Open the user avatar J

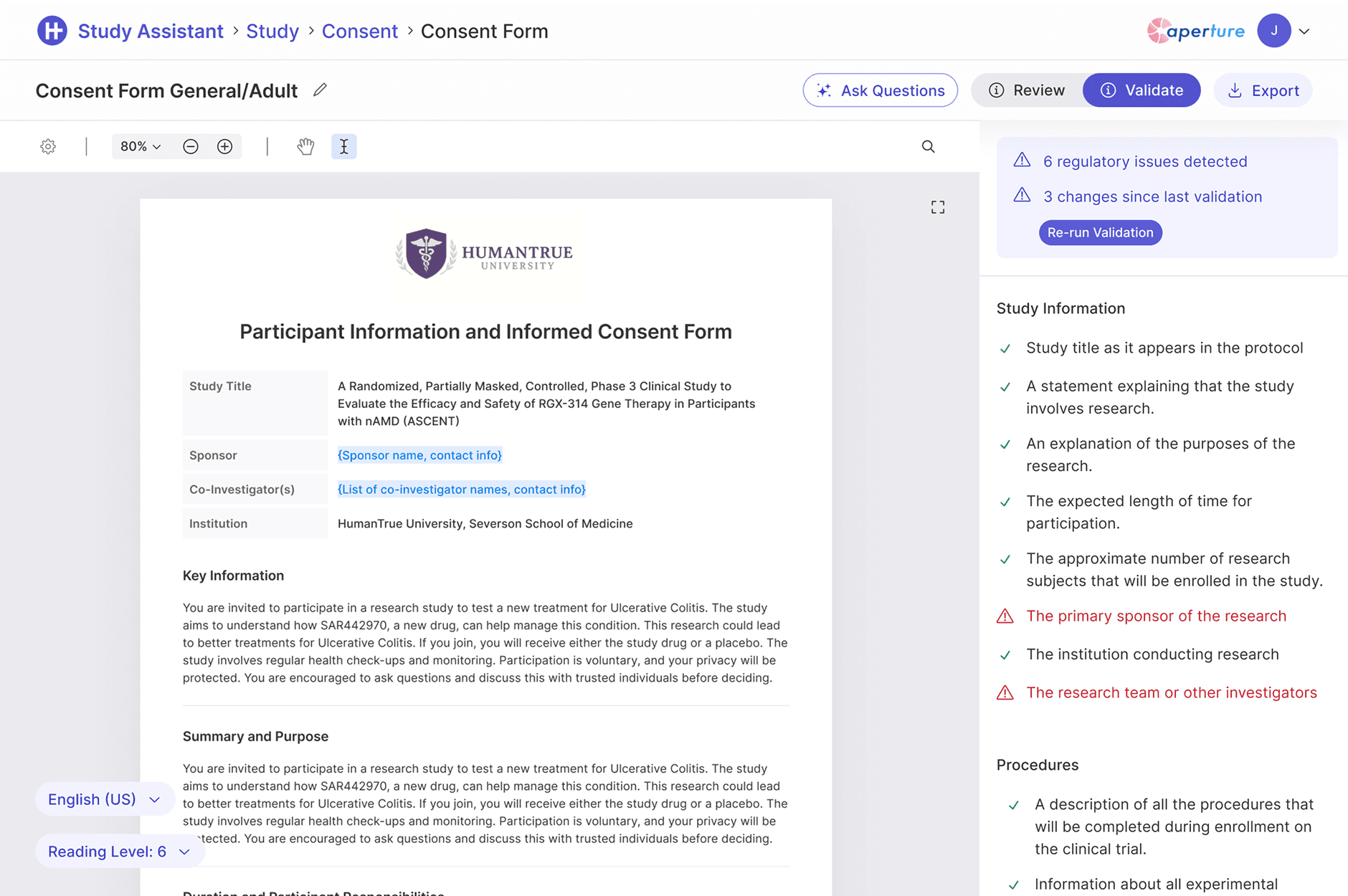(1274, 31)
